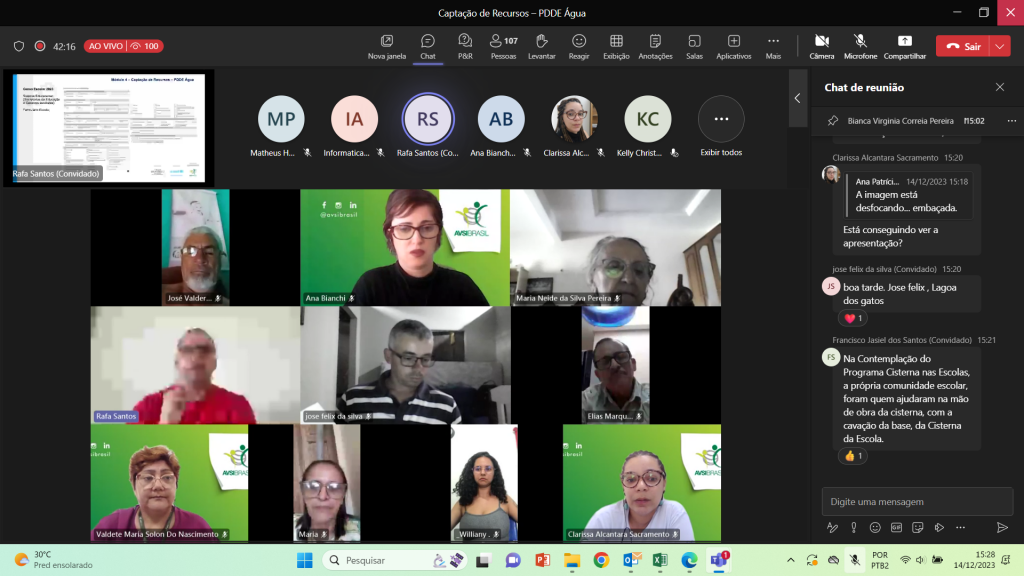1024x576 pixels.
Task: Click the shield privacy icon
Action: pyautogui.click(x=19, y=46)
